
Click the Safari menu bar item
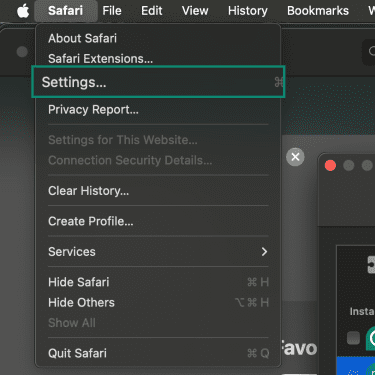click(66, 11)
